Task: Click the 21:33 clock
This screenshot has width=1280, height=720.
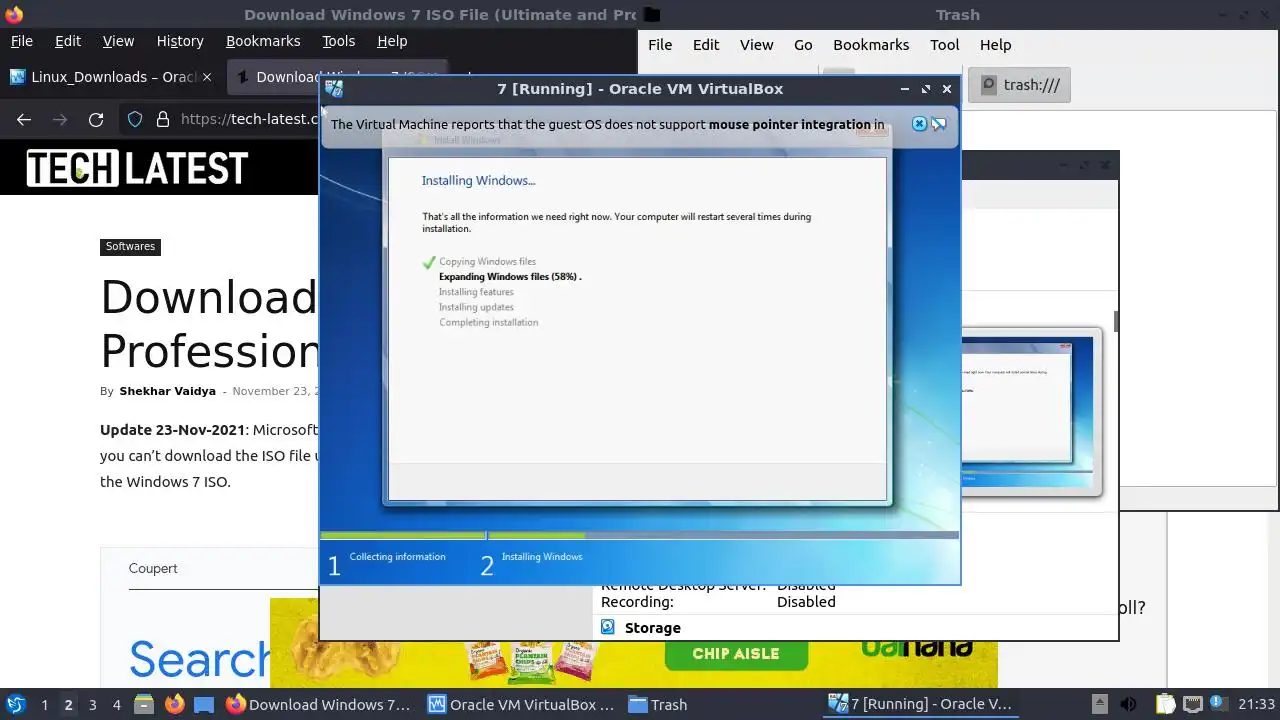Action: coord(1256,705)
